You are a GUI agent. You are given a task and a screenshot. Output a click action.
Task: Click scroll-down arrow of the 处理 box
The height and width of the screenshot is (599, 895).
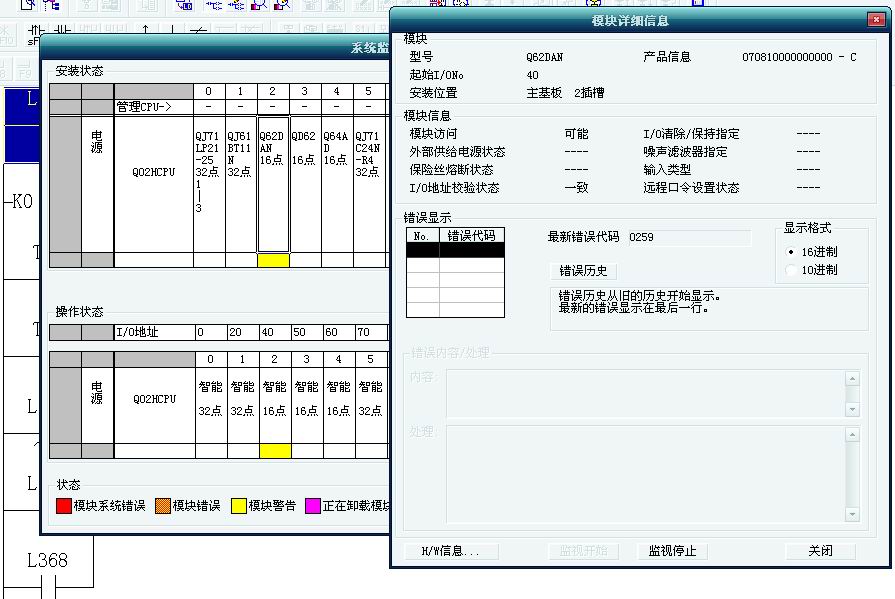point(852,515)
